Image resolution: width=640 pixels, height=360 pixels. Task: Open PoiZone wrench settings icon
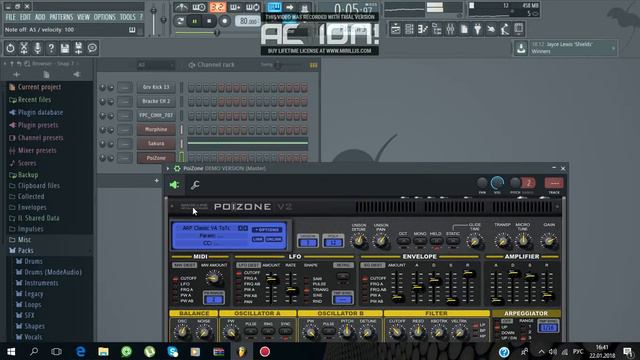195,185
